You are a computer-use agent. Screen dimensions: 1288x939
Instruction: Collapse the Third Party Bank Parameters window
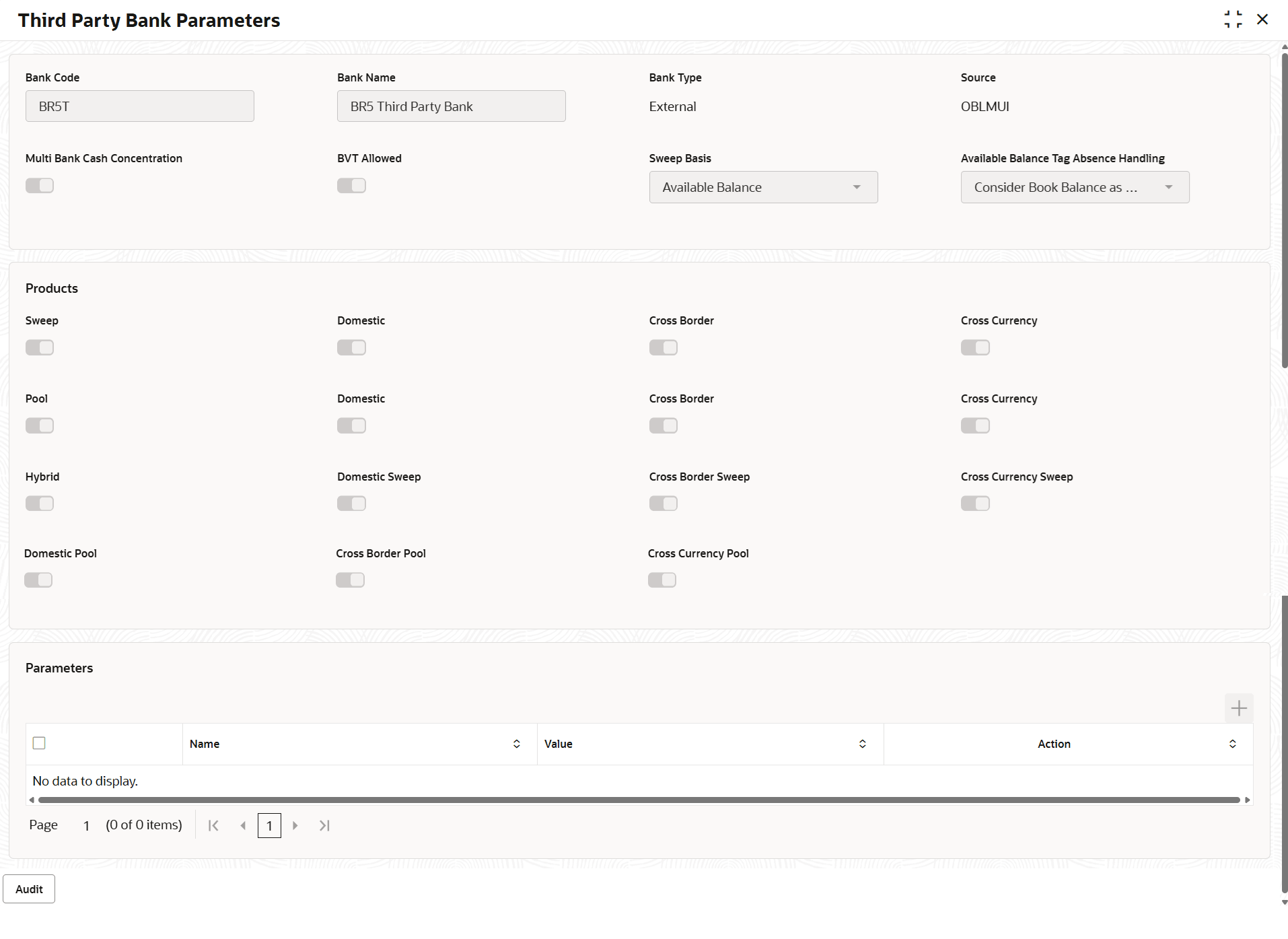[x=1233, y=20]
